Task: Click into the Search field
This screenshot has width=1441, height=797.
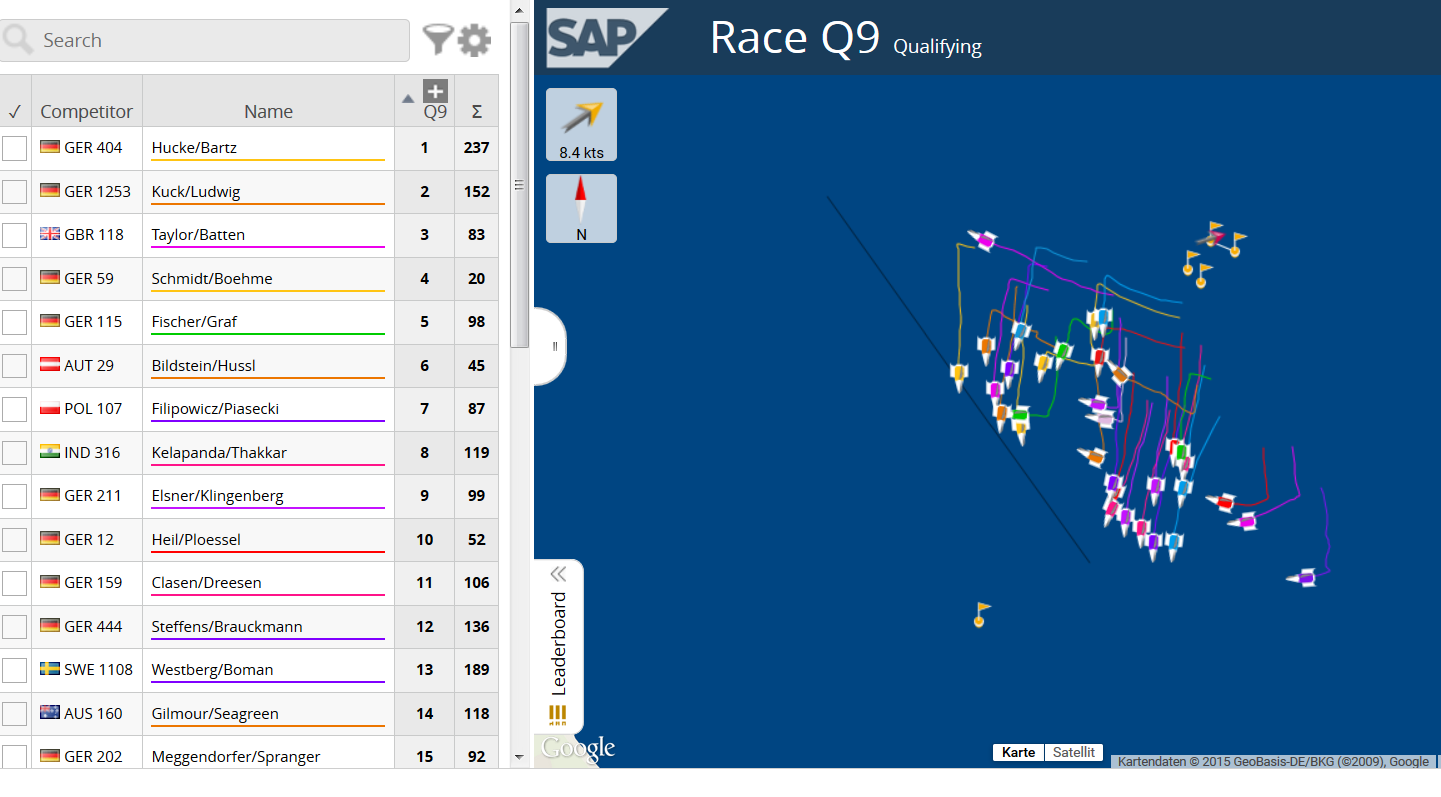Action: pyautogui.click(x=220, y=41)
